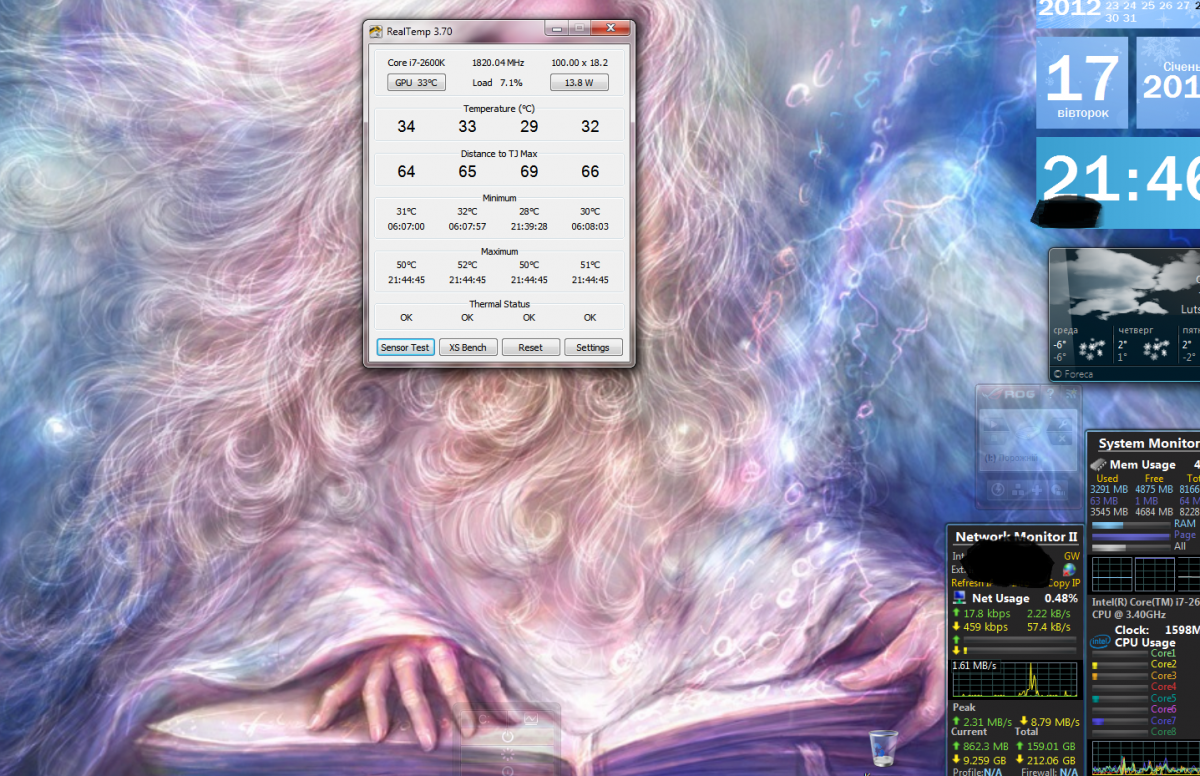Click Copy IP in Network Monitor II
1200x776 pixels.
pyautogui.click(x=1062, y=583)
